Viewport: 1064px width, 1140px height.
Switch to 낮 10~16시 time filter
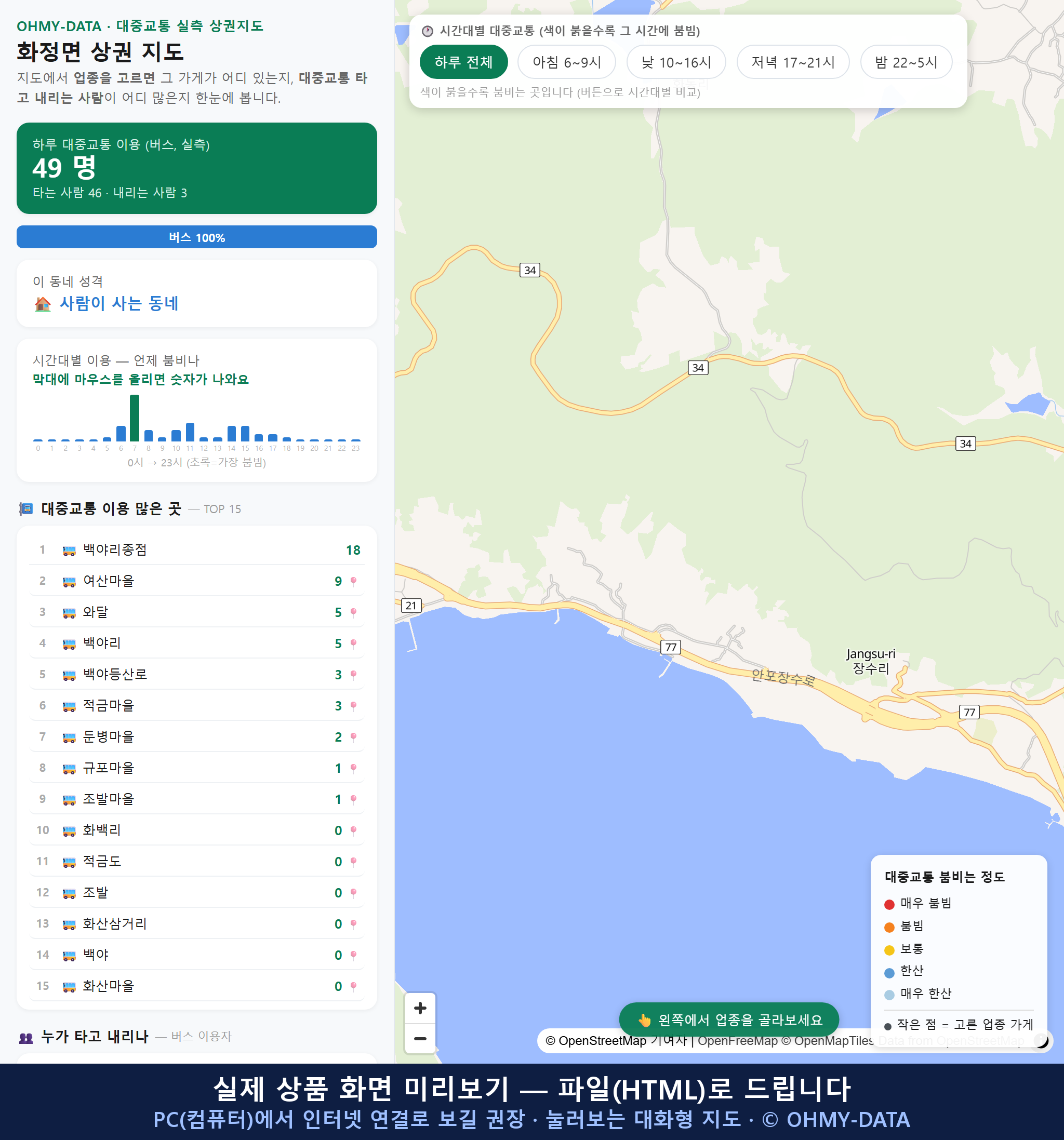pos(676,62)
